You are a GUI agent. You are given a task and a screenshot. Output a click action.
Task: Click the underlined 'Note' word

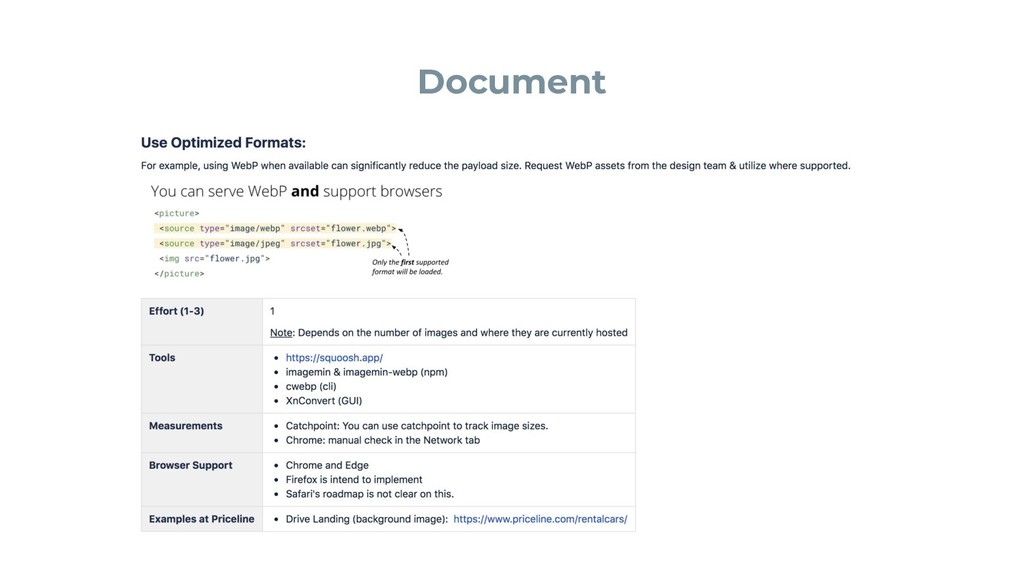click(x=281, y=333)
